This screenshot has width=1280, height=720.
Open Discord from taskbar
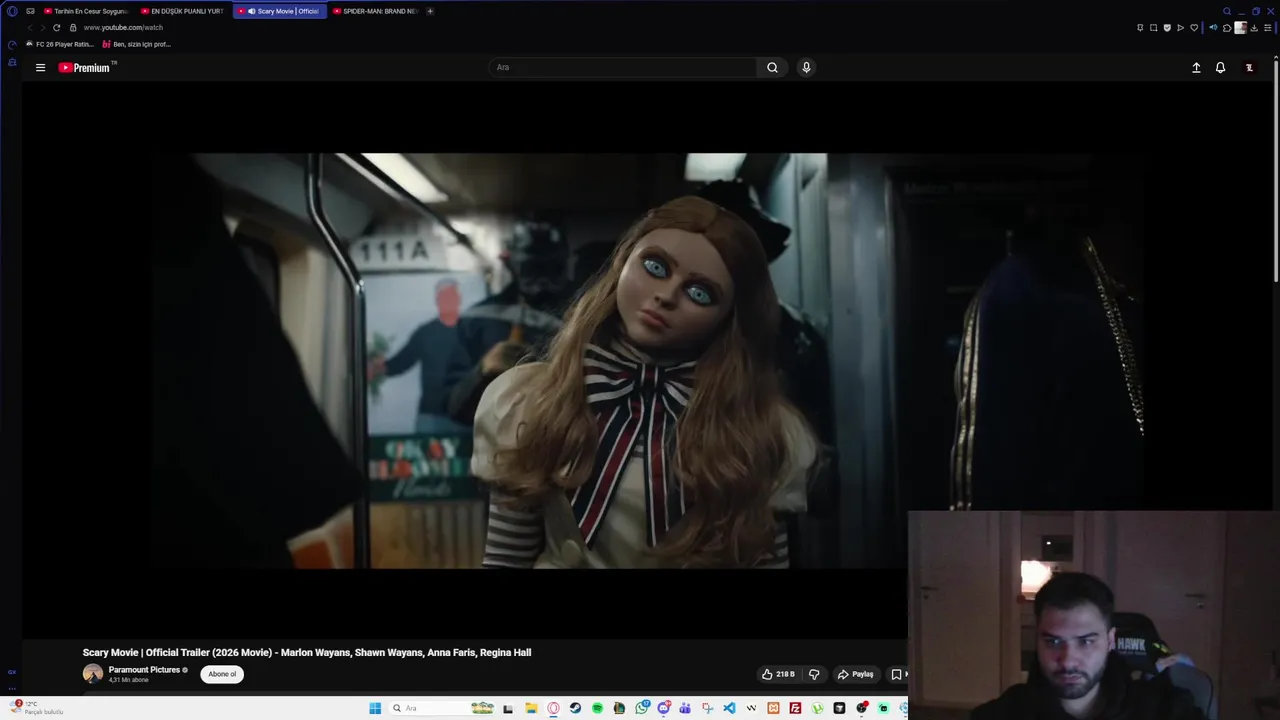point(663,708)
